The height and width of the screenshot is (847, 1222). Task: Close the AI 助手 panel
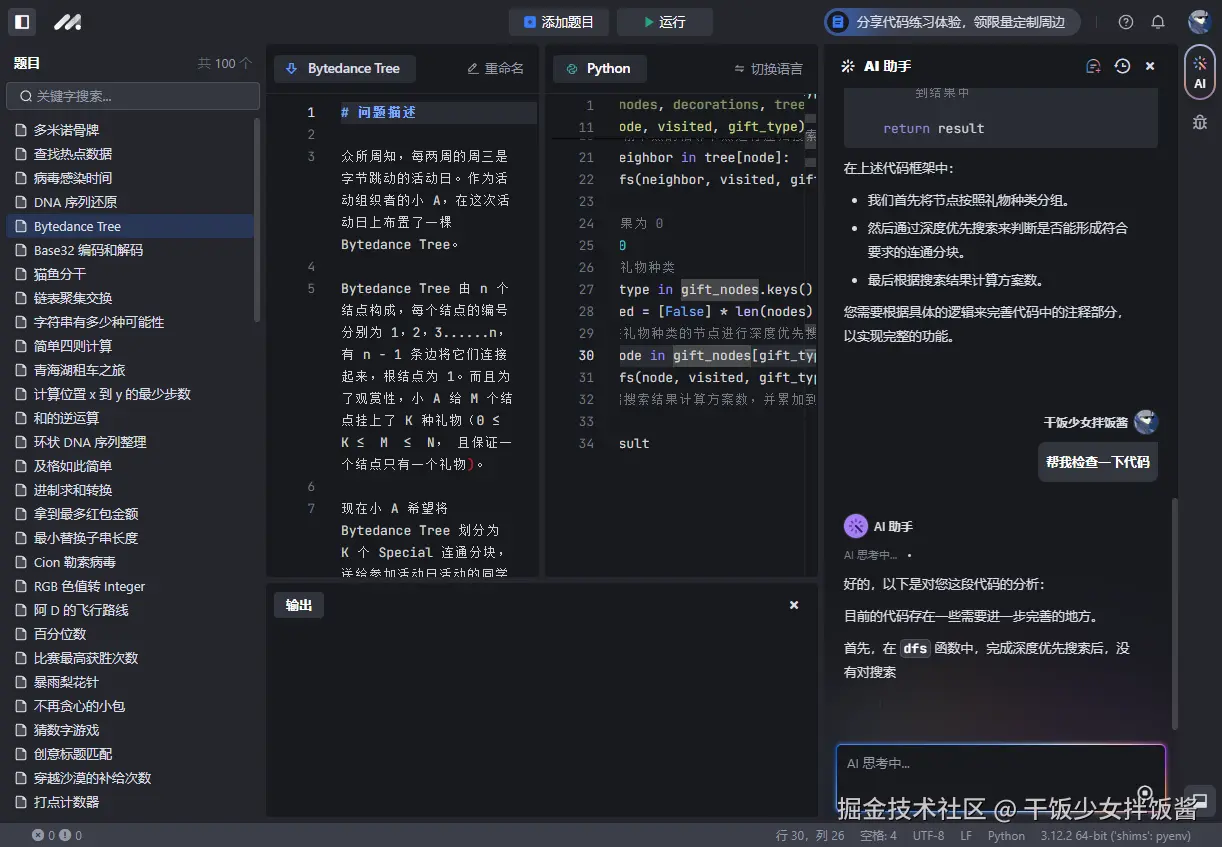coord(1150,66)
